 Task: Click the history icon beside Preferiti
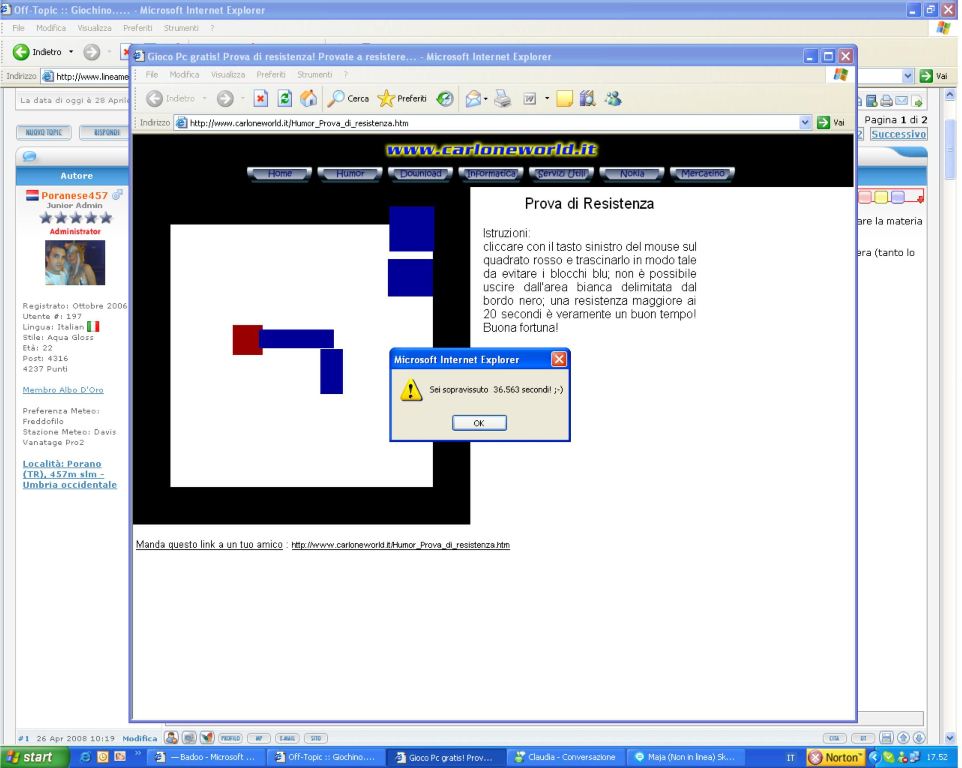coord(445,99)
